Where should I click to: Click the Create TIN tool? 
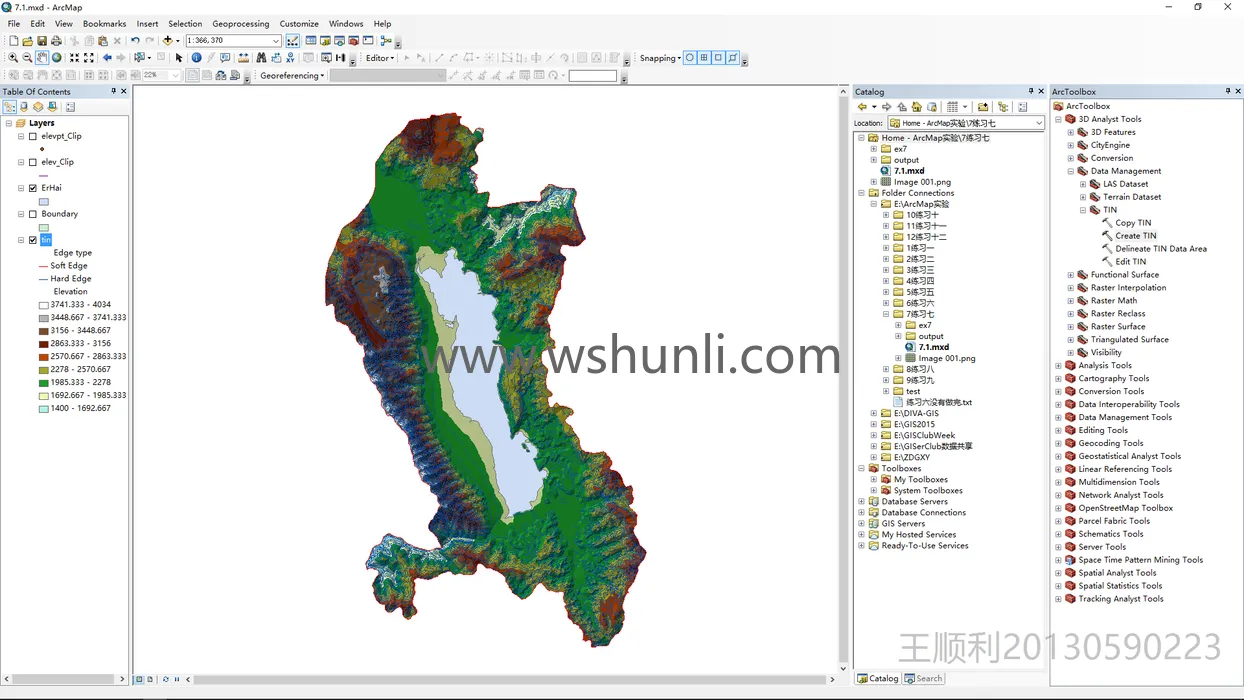(x=1135, y=236)
